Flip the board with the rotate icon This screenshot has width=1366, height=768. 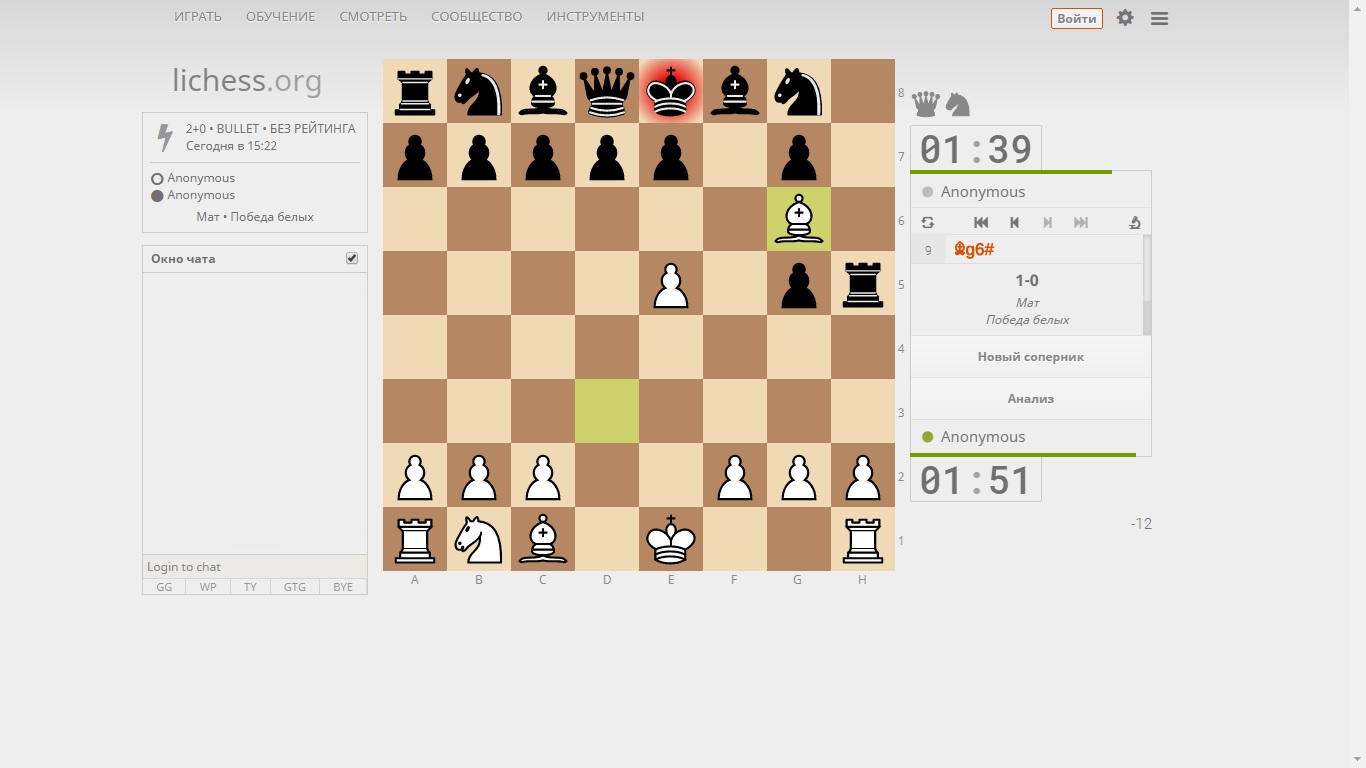(x=928, y=223)
